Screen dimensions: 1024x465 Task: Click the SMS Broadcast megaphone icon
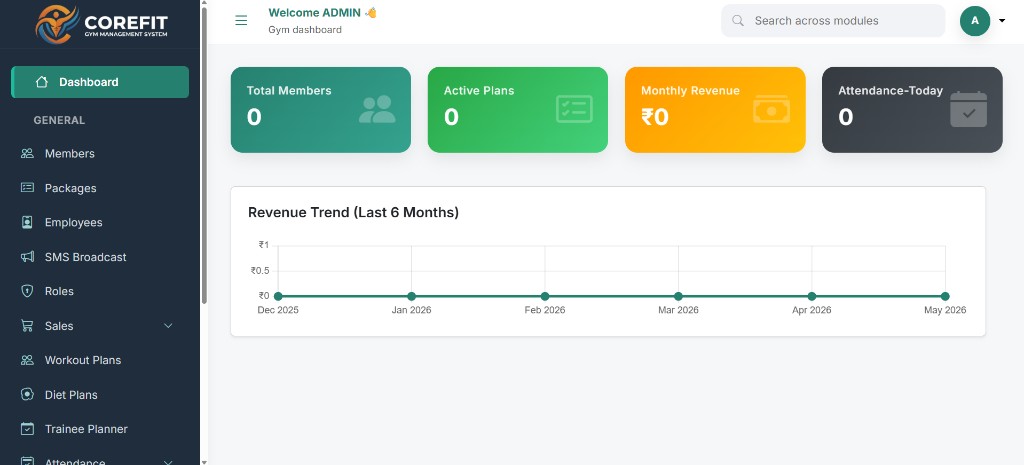point(27,257)
